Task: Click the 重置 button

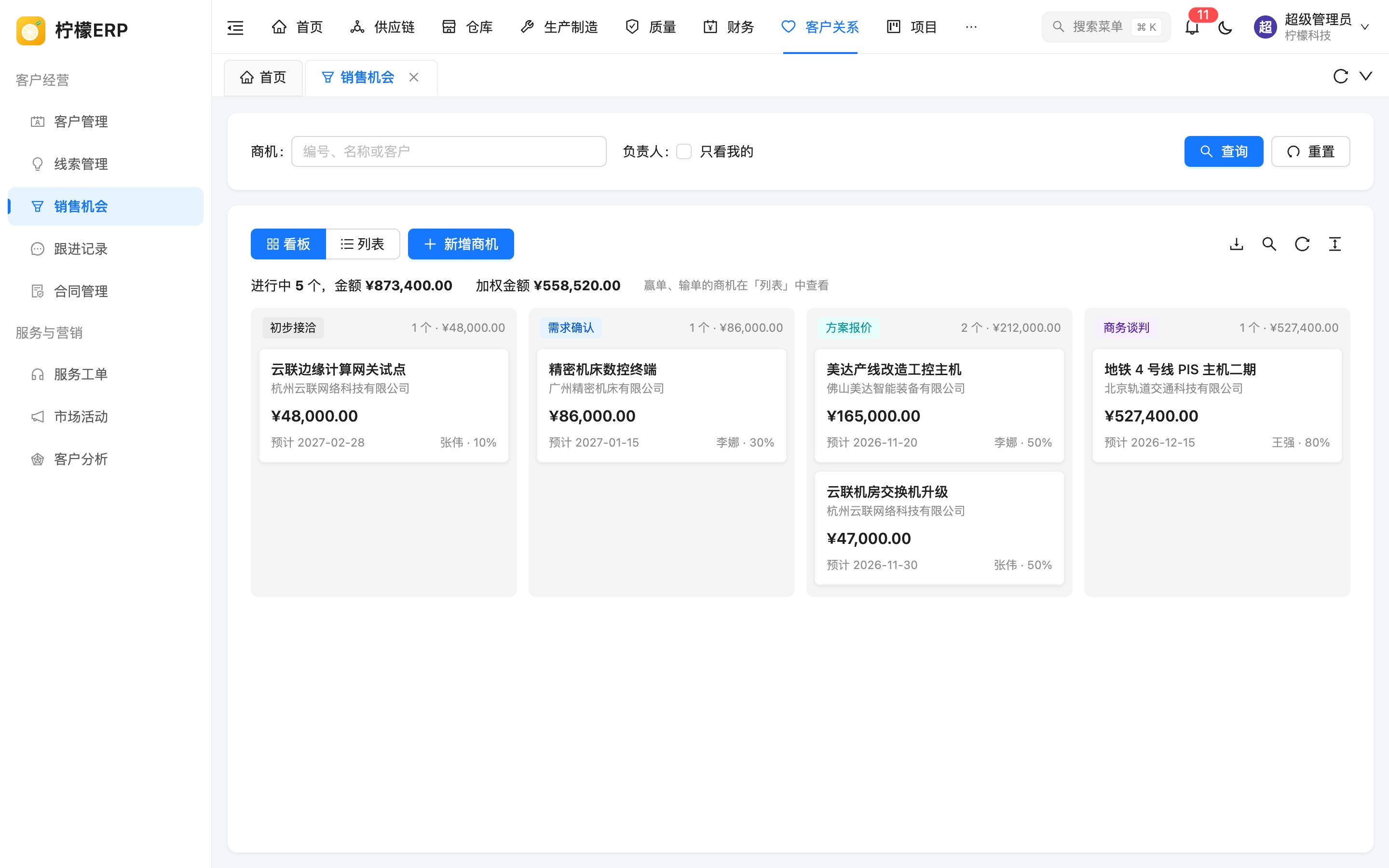Action: click(1310, 151)
